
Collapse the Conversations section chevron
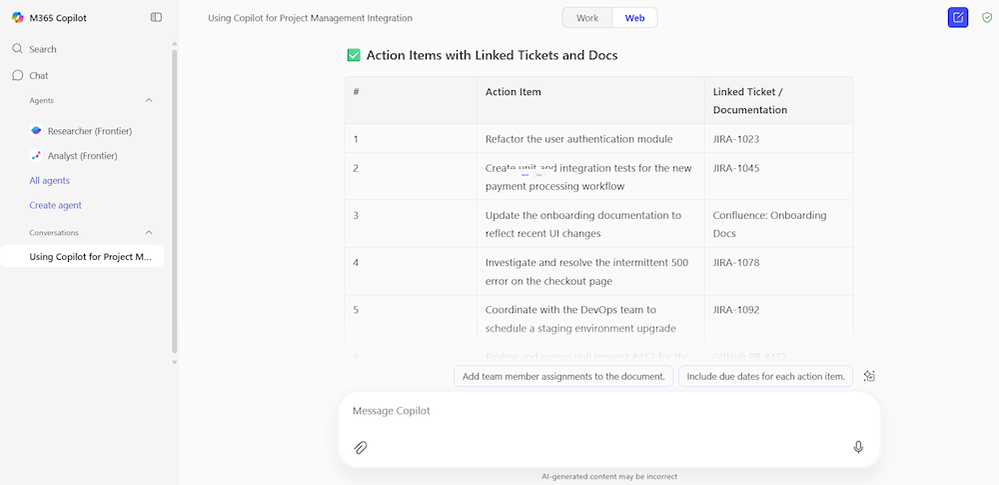coord(149,233)
